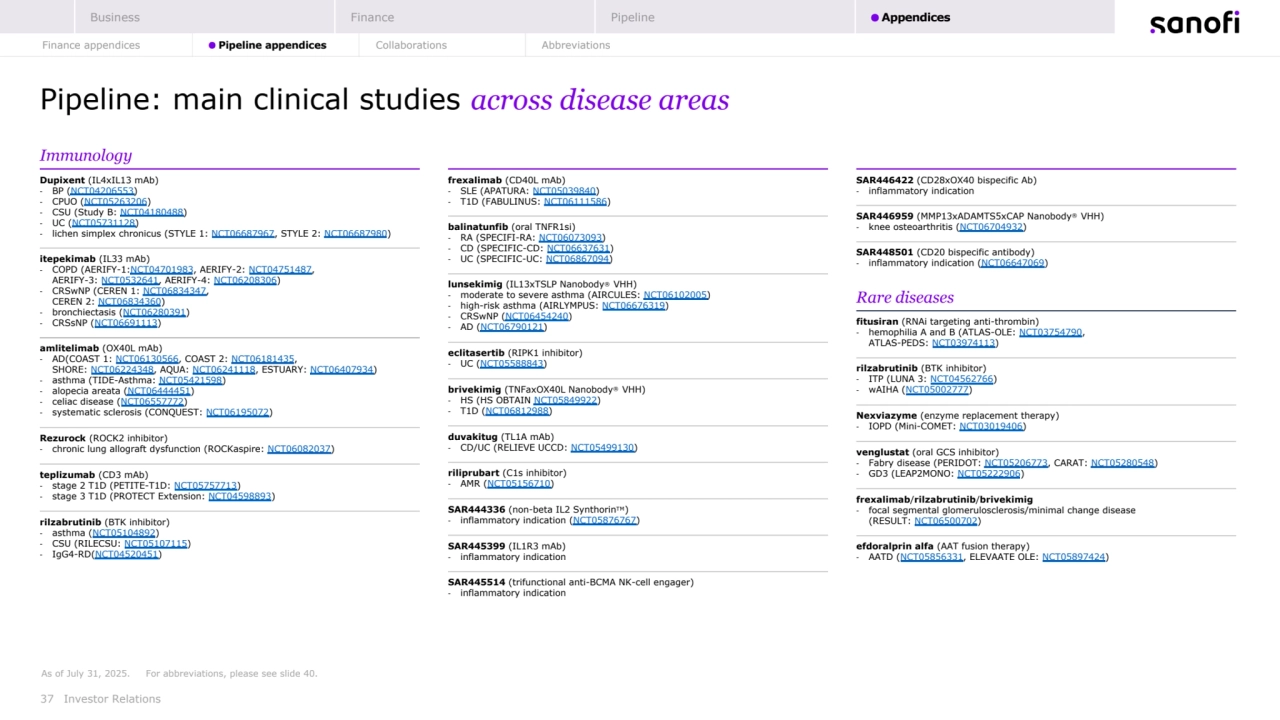Image resolution: width=1280 pixels, height=720 pixels.
Task: Open lunsekimig AD link NCT06790121
Action: pyautogui.click(x=512, y=327)
